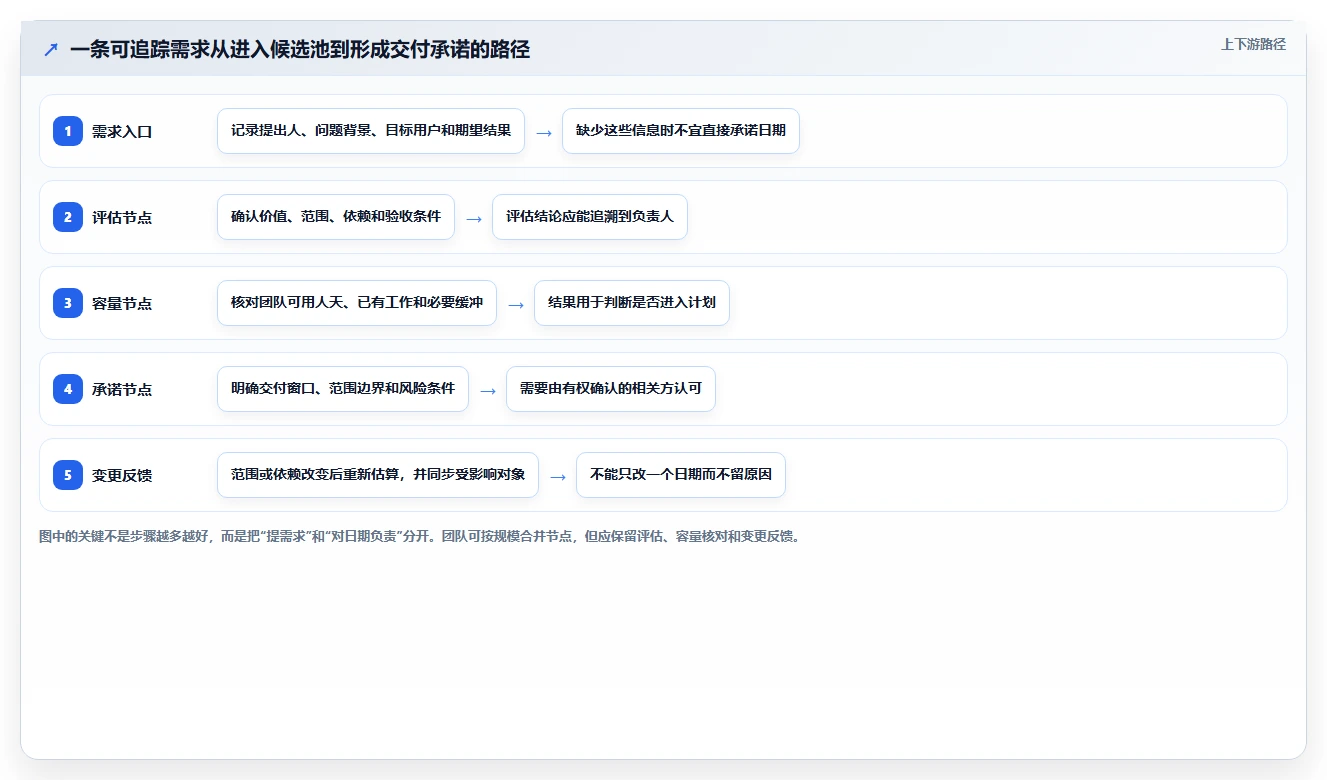Screen dimensions: 1327x780
Task: Select the 不能只改一个日期而不留原因 card
Action: (x=681, y=475)
